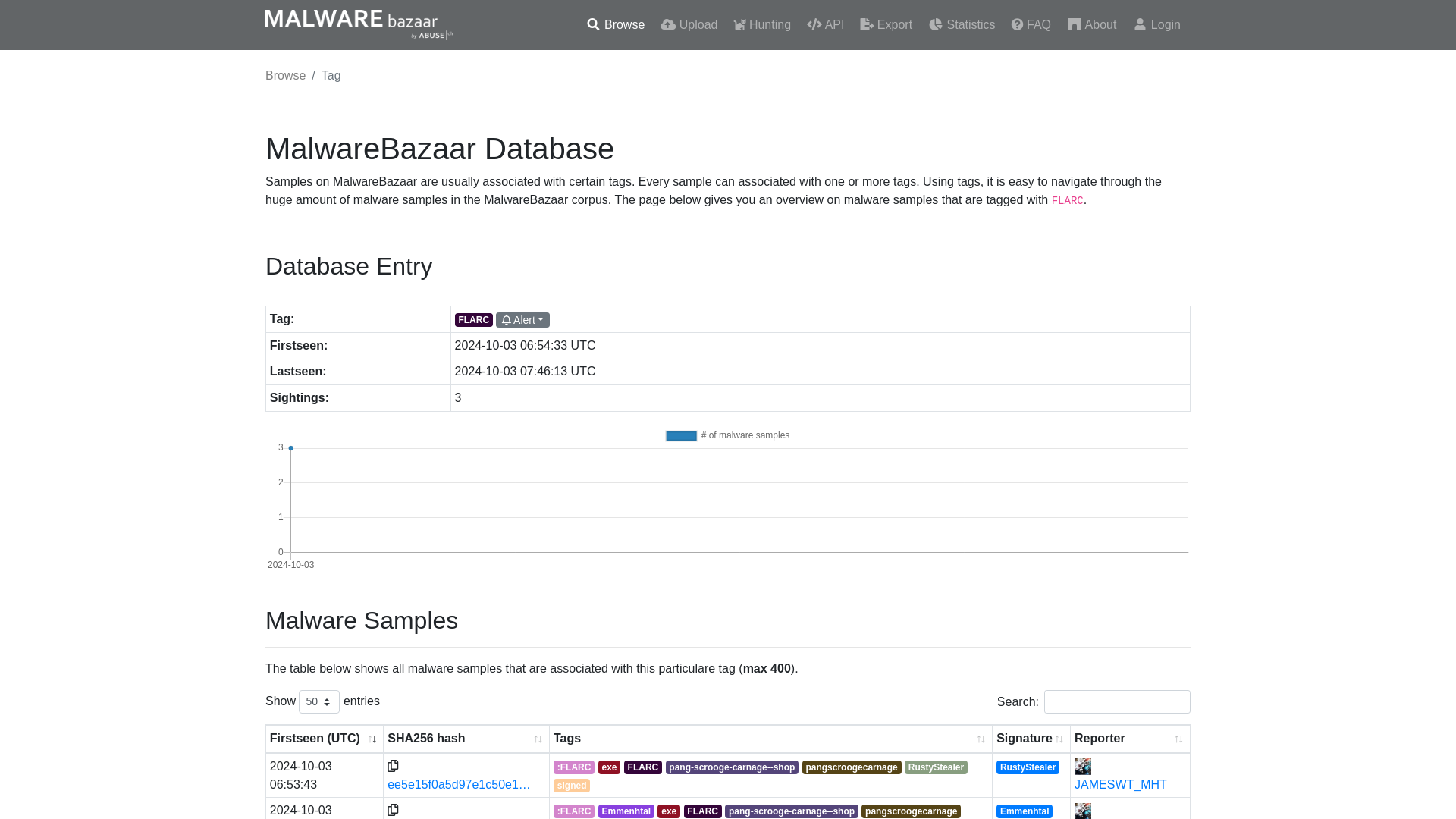Sort by Tags column
The width and height of the screenshot is (1456, 819).
tap(770, 739)
